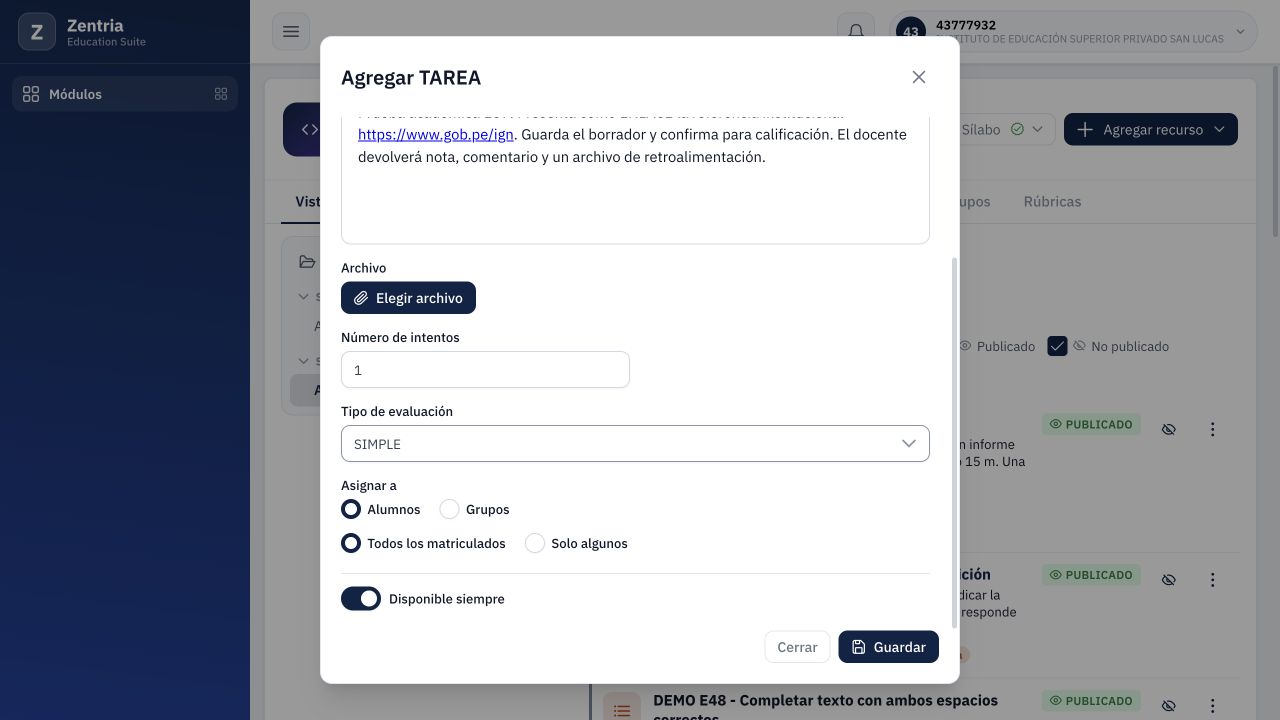1280x720 pixels.
Task: Open the three-dot menu for DEMO E48
Action: click(1212, 706)
